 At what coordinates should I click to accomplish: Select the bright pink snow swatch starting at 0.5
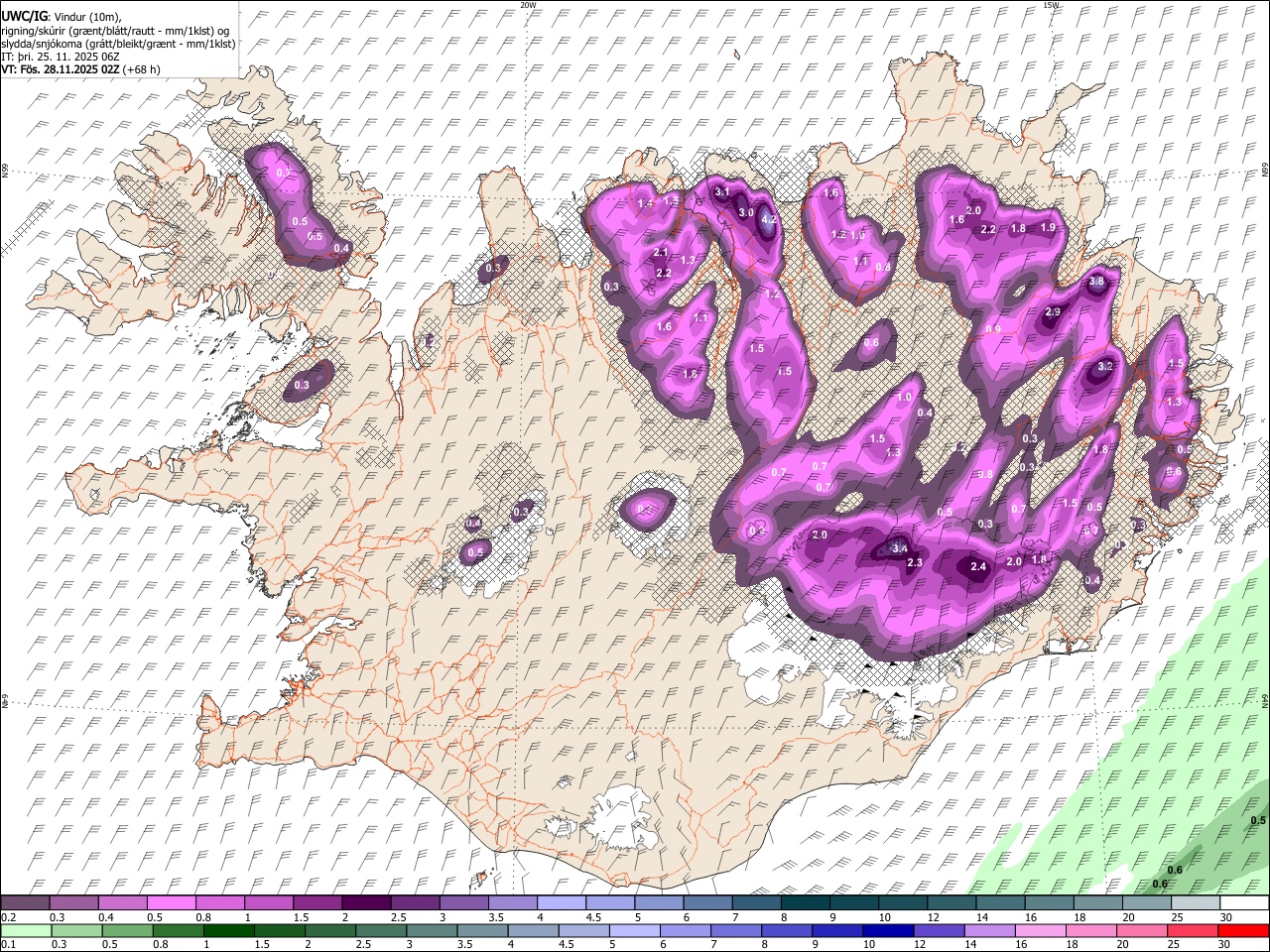tap(171, 903)
